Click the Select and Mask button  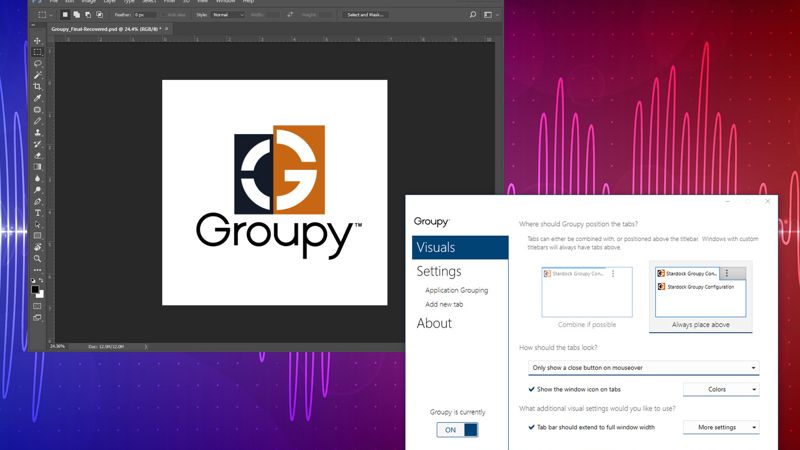[365, 15]
